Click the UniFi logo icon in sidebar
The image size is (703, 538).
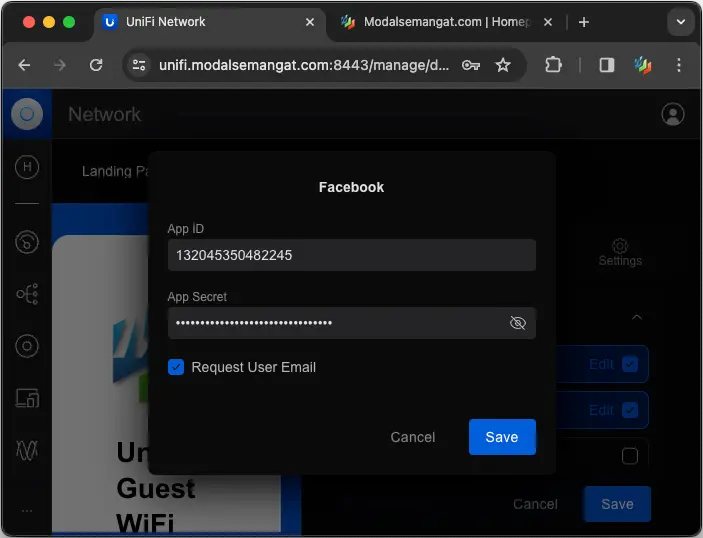click(x=27, y=114)
